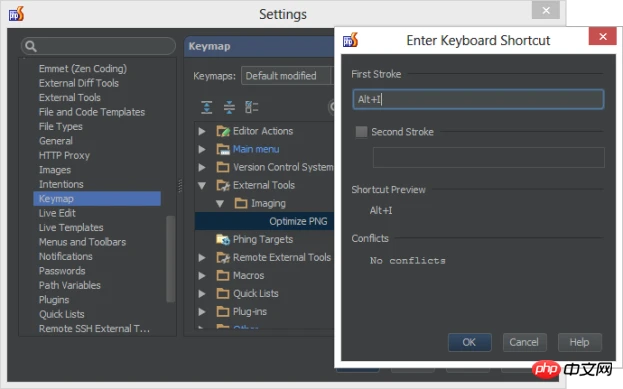Collapse the Imaging tree node
The width and height of the screenshot is (623, 389).
click(x=220, y=203)
